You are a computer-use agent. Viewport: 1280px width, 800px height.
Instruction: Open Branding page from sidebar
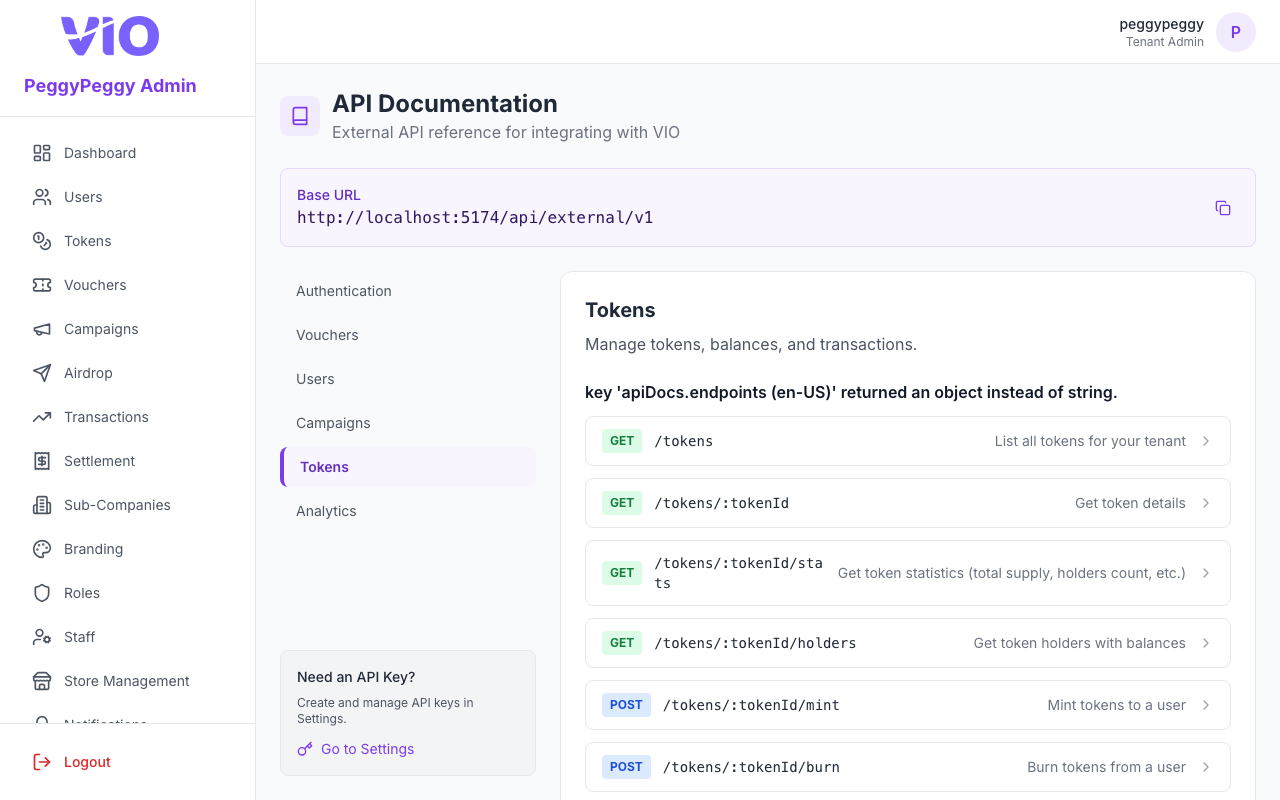pyautogui.click(x=128, y=549)
